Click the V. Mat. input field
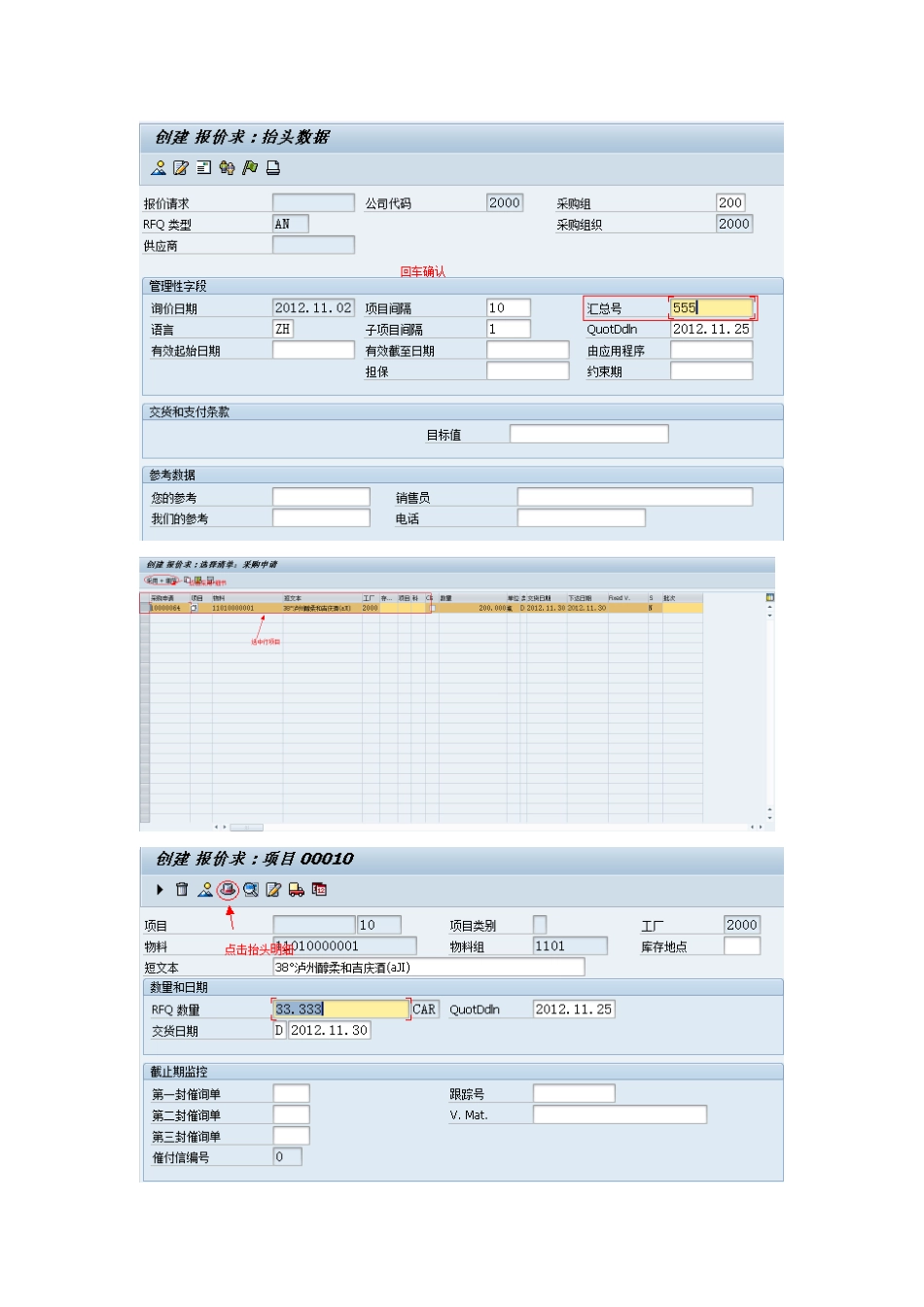This screenshot has width=924, height=1307. point(620,1114)
